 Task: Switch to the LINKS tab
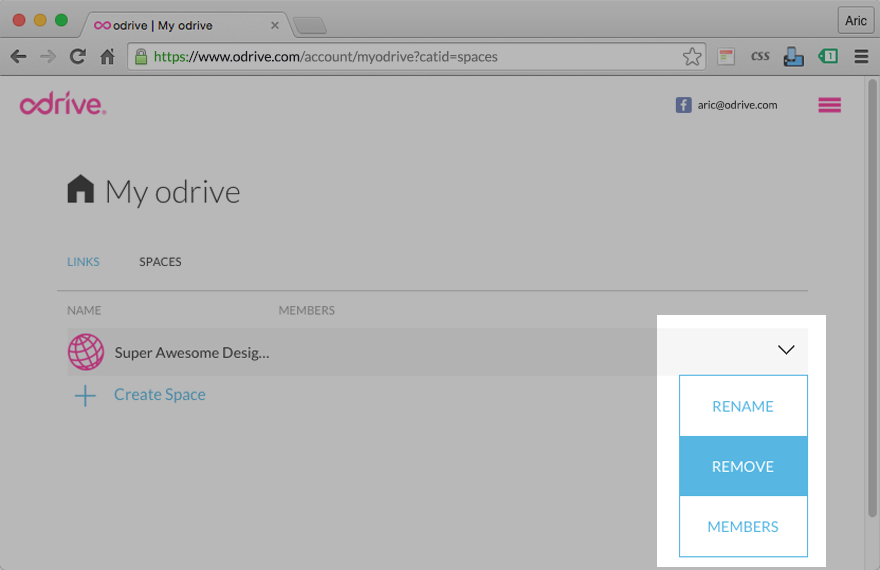83,262
